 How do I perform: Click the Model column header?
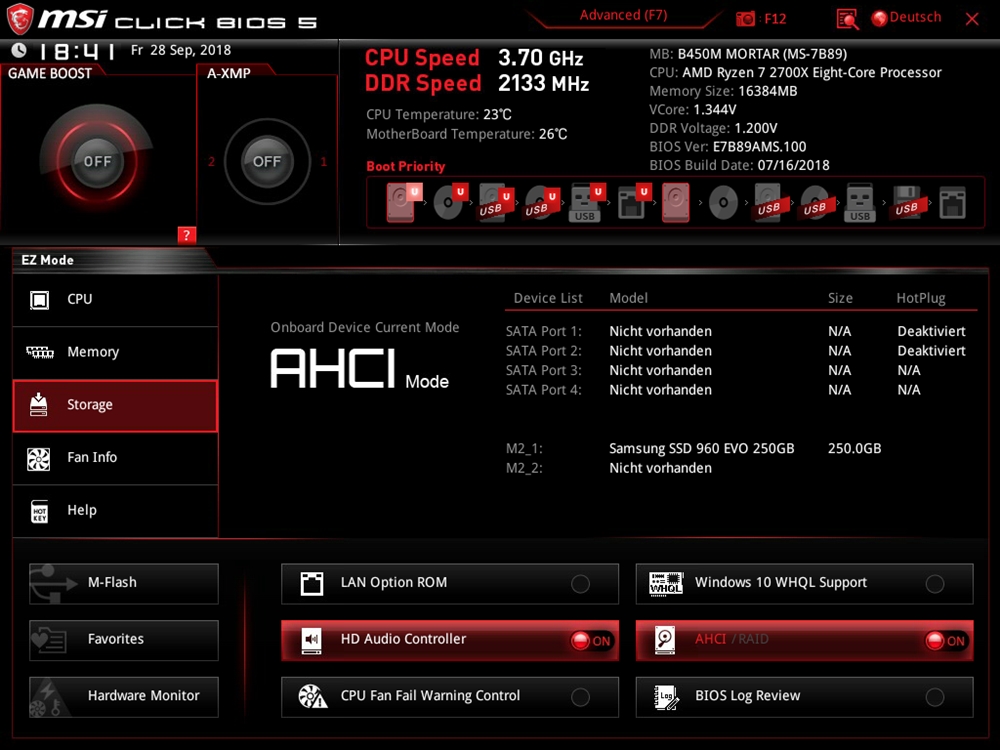628,298
